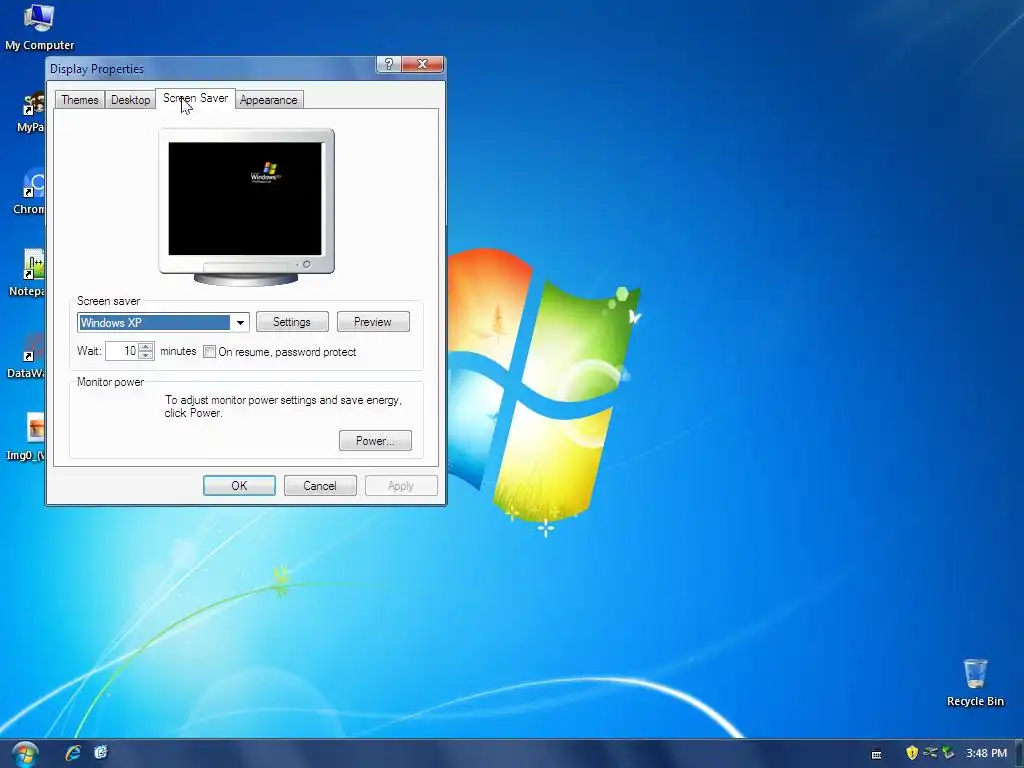
Task: Open the Chrome desktop shortcut
Action: [29, 191]
